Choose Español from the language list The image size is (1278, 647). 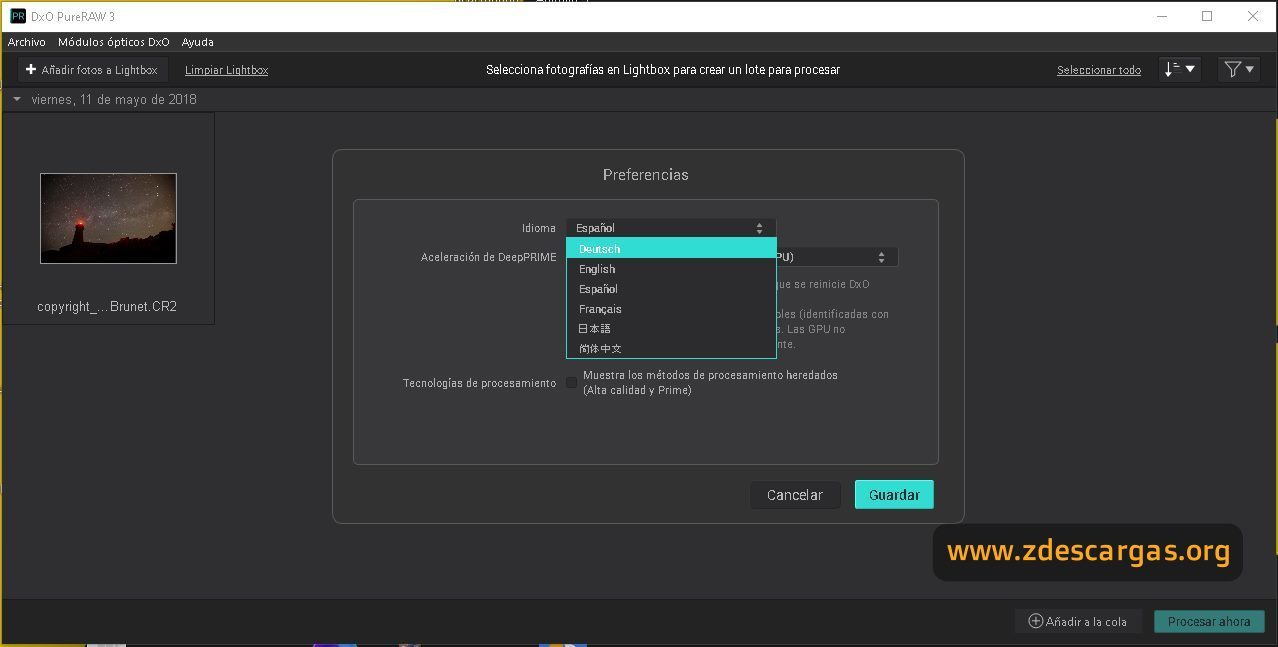671,289
